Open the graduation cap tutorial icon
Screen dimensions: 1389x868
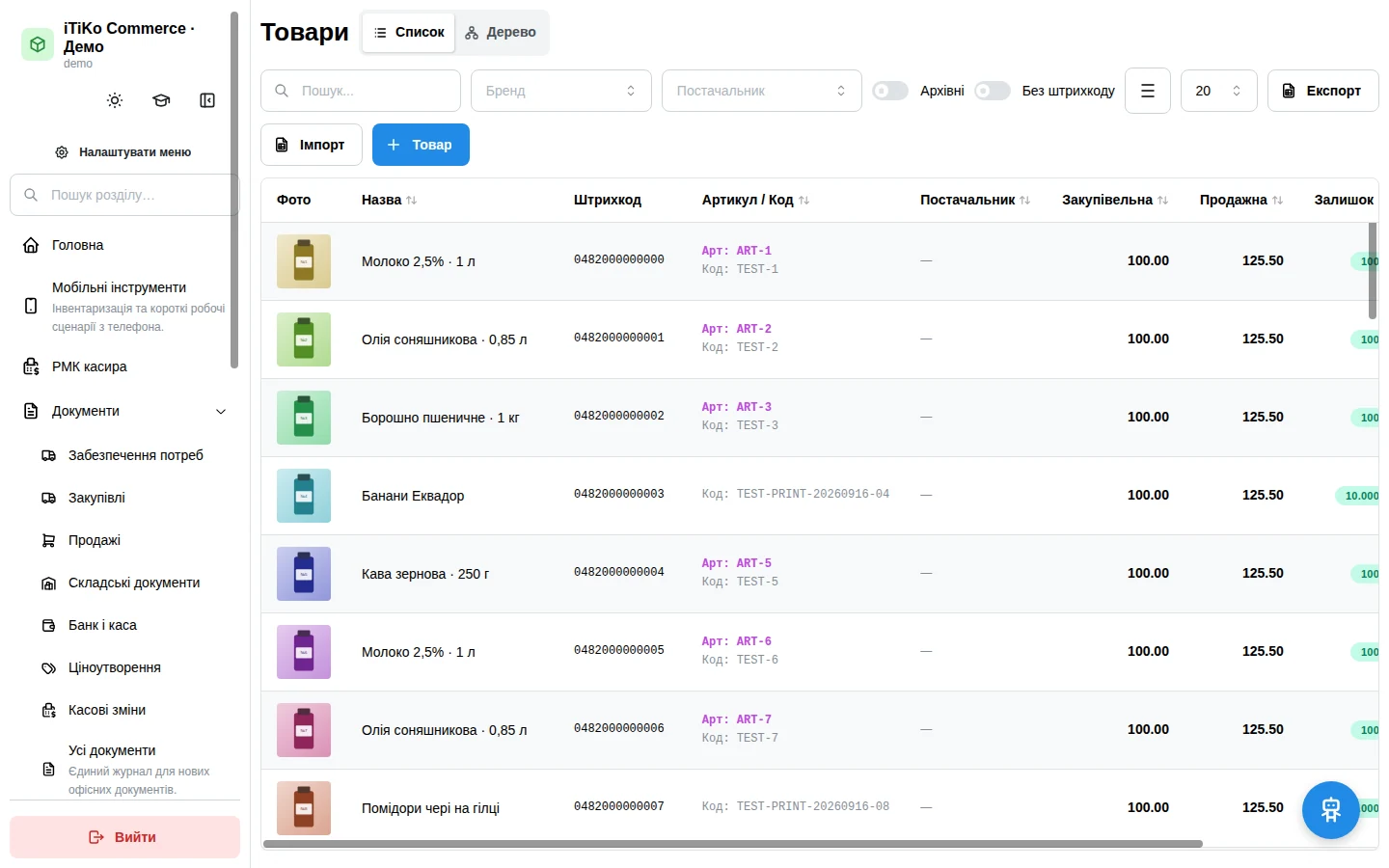coord(161,100)
